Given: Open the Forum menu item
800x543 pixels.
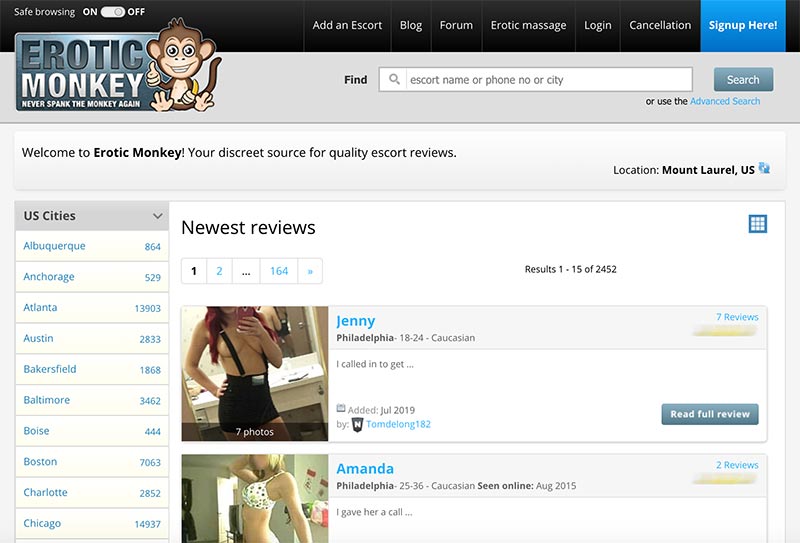Looking at the screenshot, I should [x=456, y=25].
